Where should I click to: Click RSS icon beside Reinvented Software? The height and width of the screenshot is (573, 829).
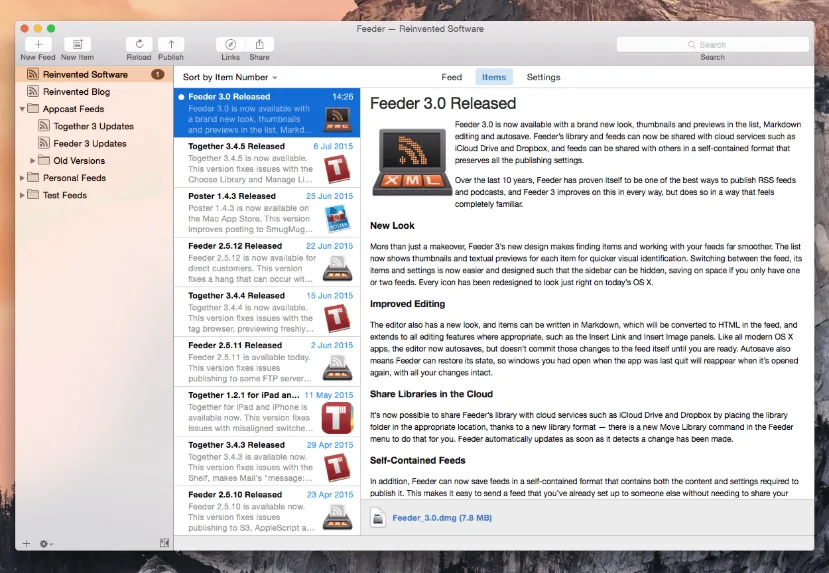coord(33,74)
